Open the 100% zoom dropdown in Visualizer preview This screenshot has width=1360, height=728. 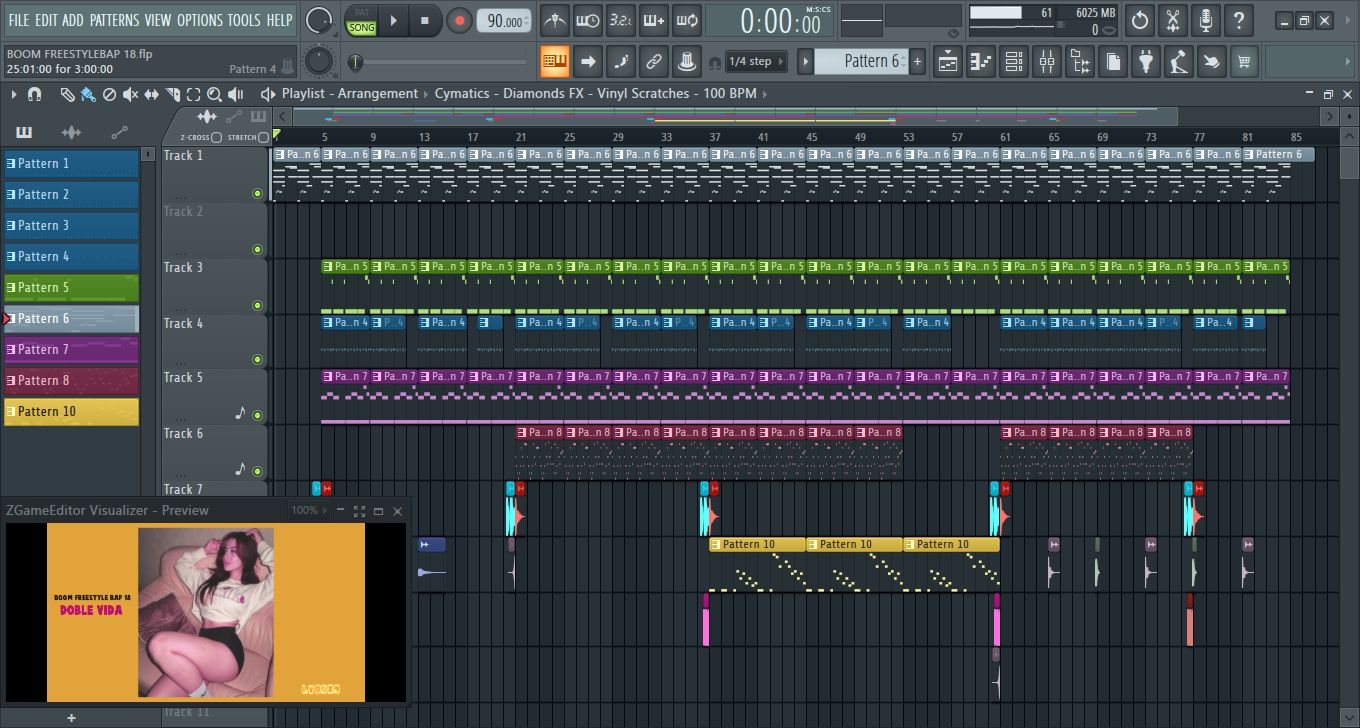point(310,510)
